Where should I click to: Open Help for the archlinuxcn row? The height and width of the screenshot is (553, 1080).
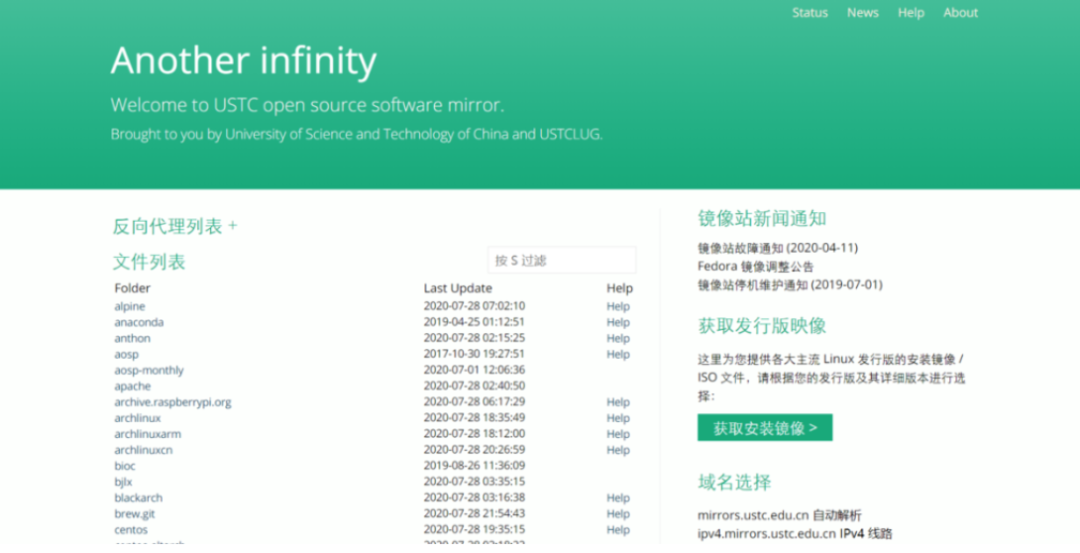click(x=618, y=450)
